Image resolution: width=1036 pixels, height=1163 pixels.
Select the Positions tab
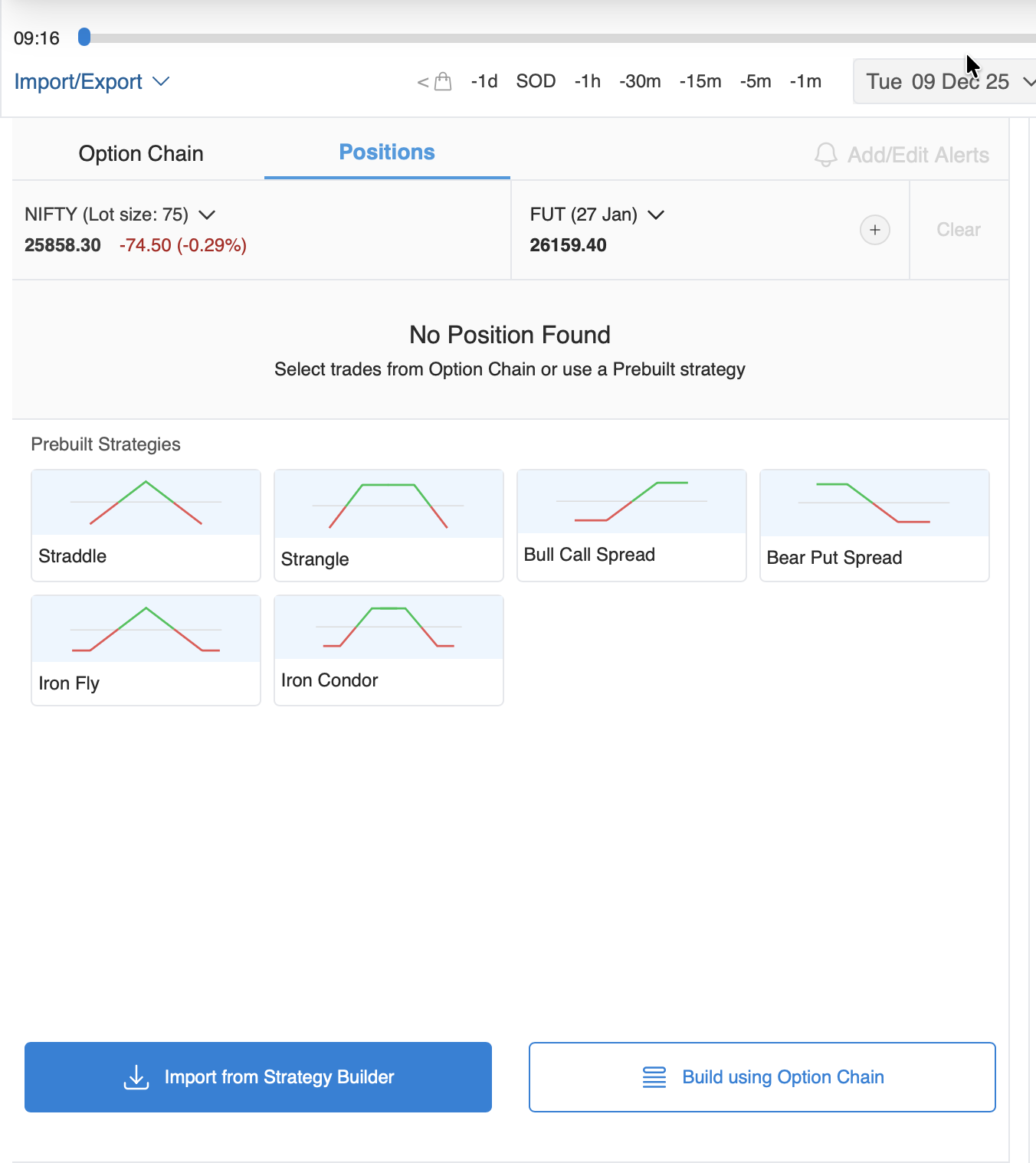[387, 152]
